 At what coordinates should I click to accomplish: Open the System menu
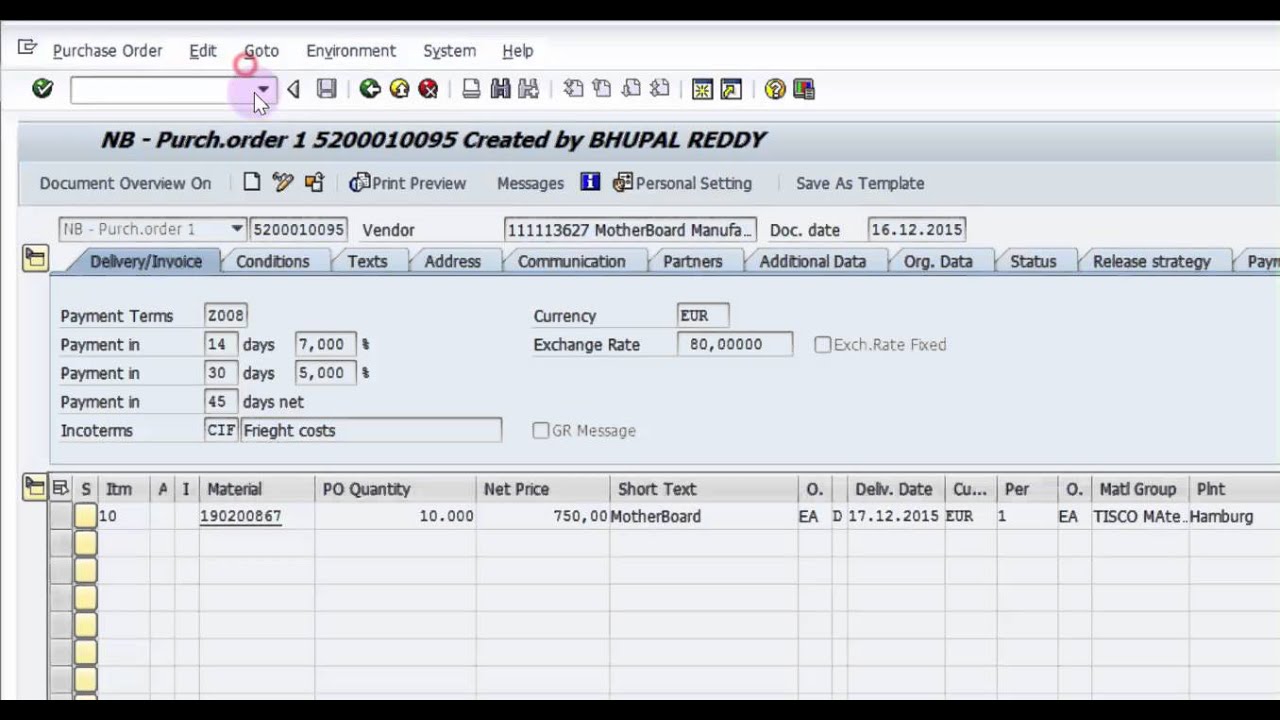[x=449, y=50]
